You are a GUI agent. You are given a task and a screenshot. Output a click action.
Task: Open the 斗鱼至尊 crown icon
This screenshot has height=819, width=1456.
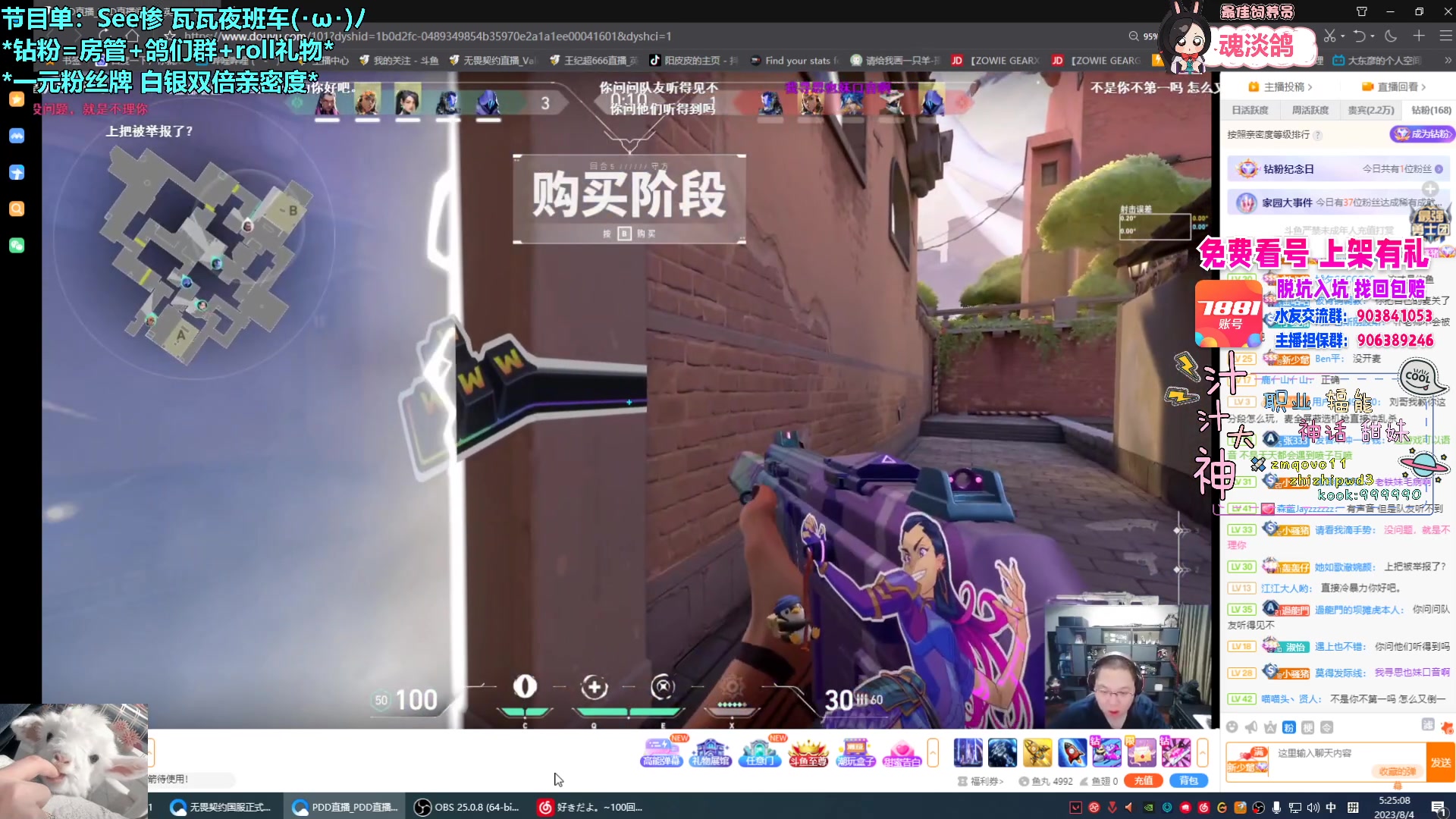point(808,752)
